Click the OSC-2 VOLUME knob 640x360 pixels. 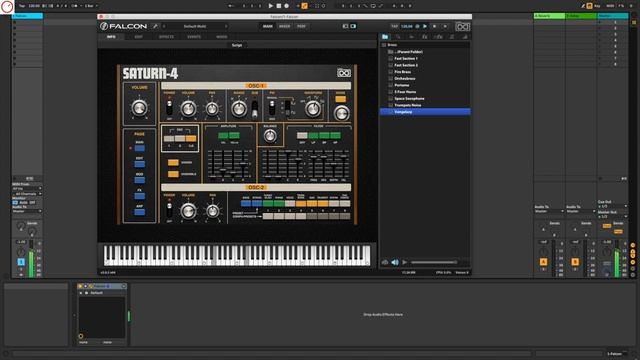[x=188, y=211]
